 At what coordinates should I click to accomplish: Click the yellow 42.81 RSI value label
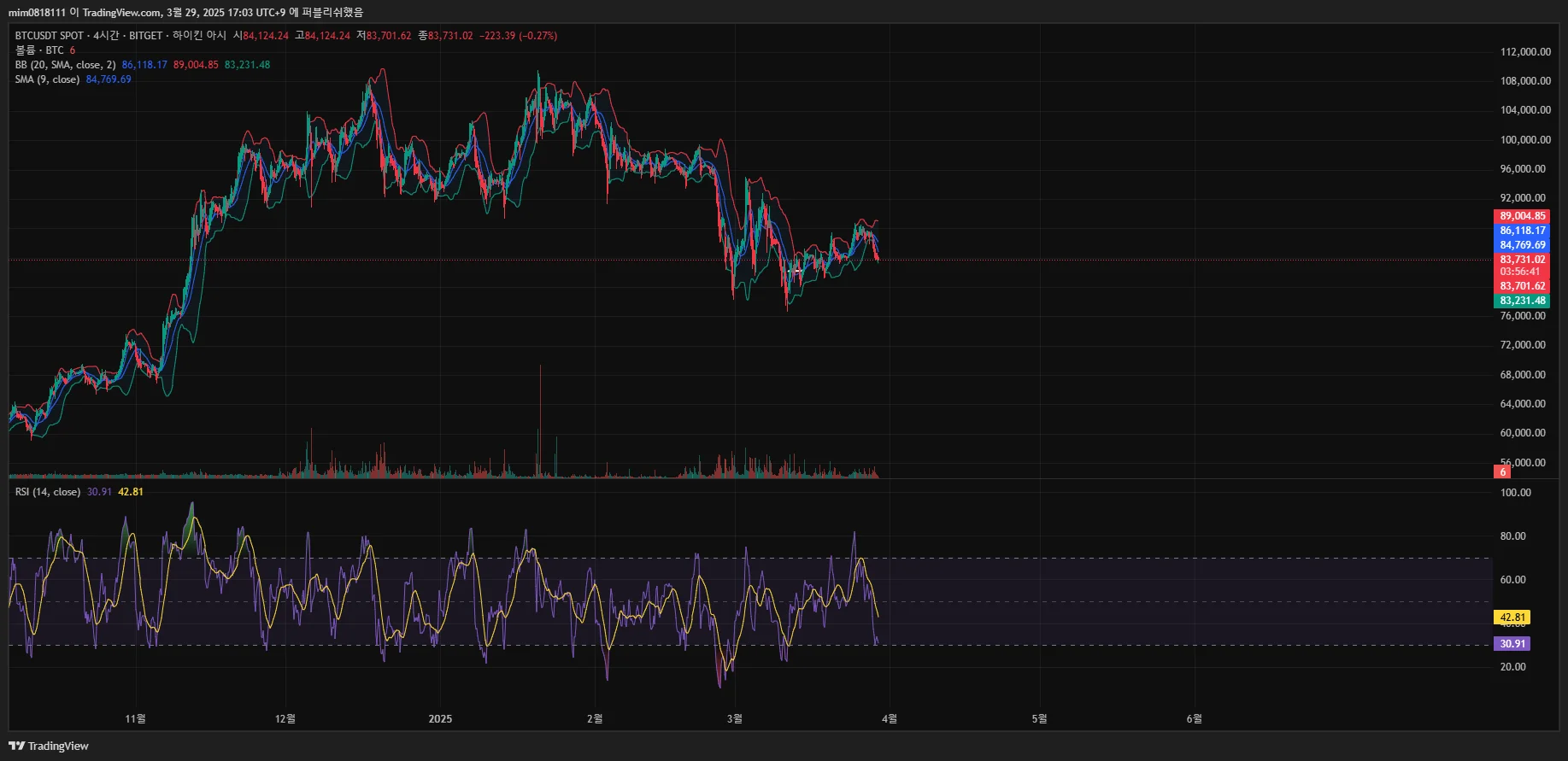(1512, 618)
